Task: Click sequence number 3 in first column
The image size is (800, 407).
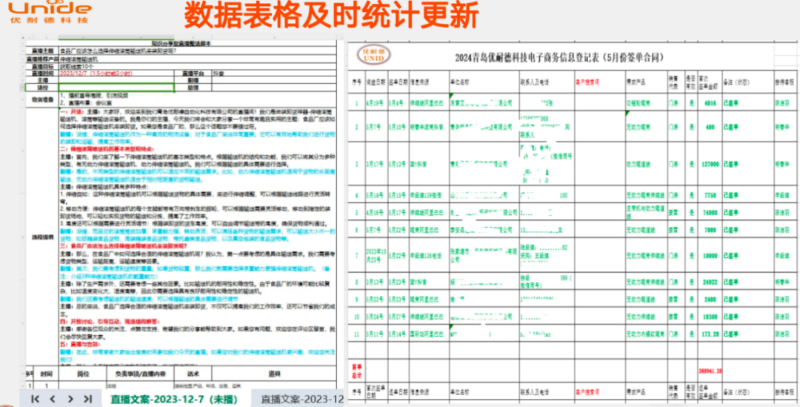Action: [x=357, y=164]
